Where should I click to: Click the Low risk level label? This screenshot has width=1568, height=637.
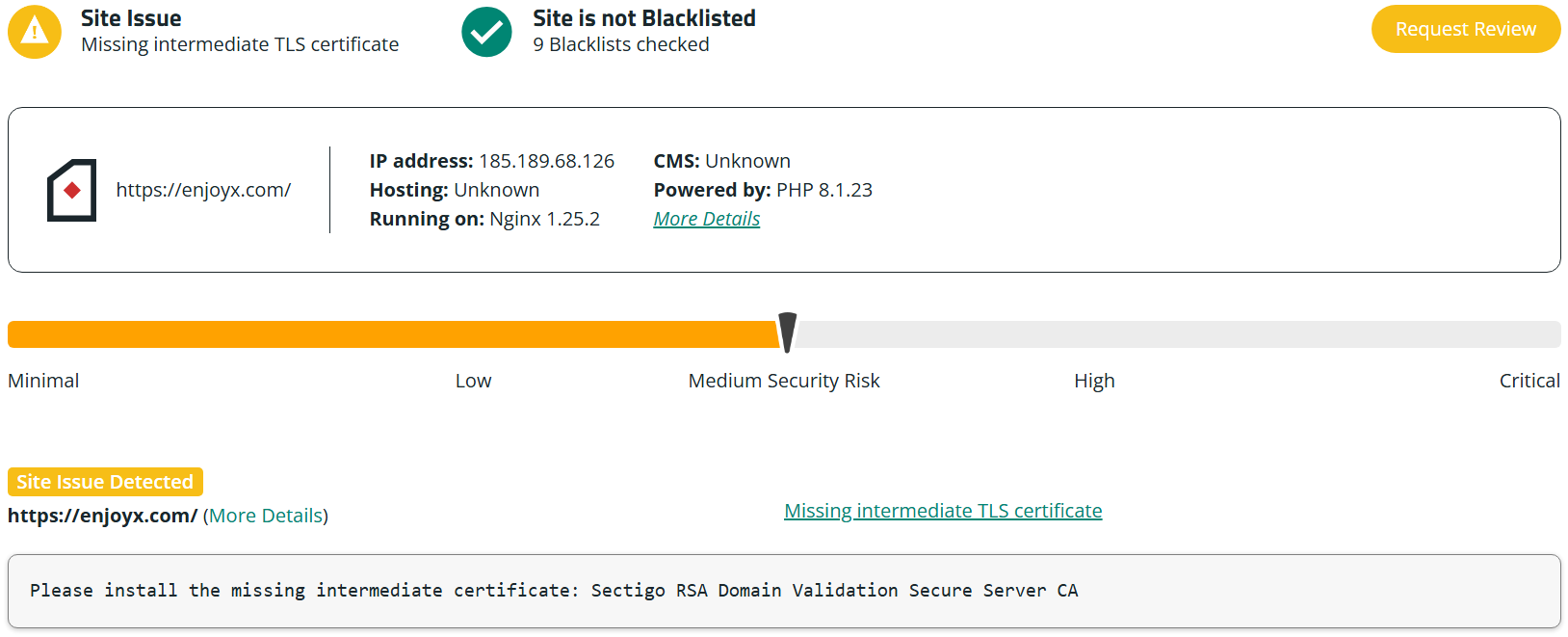[473, 381]
